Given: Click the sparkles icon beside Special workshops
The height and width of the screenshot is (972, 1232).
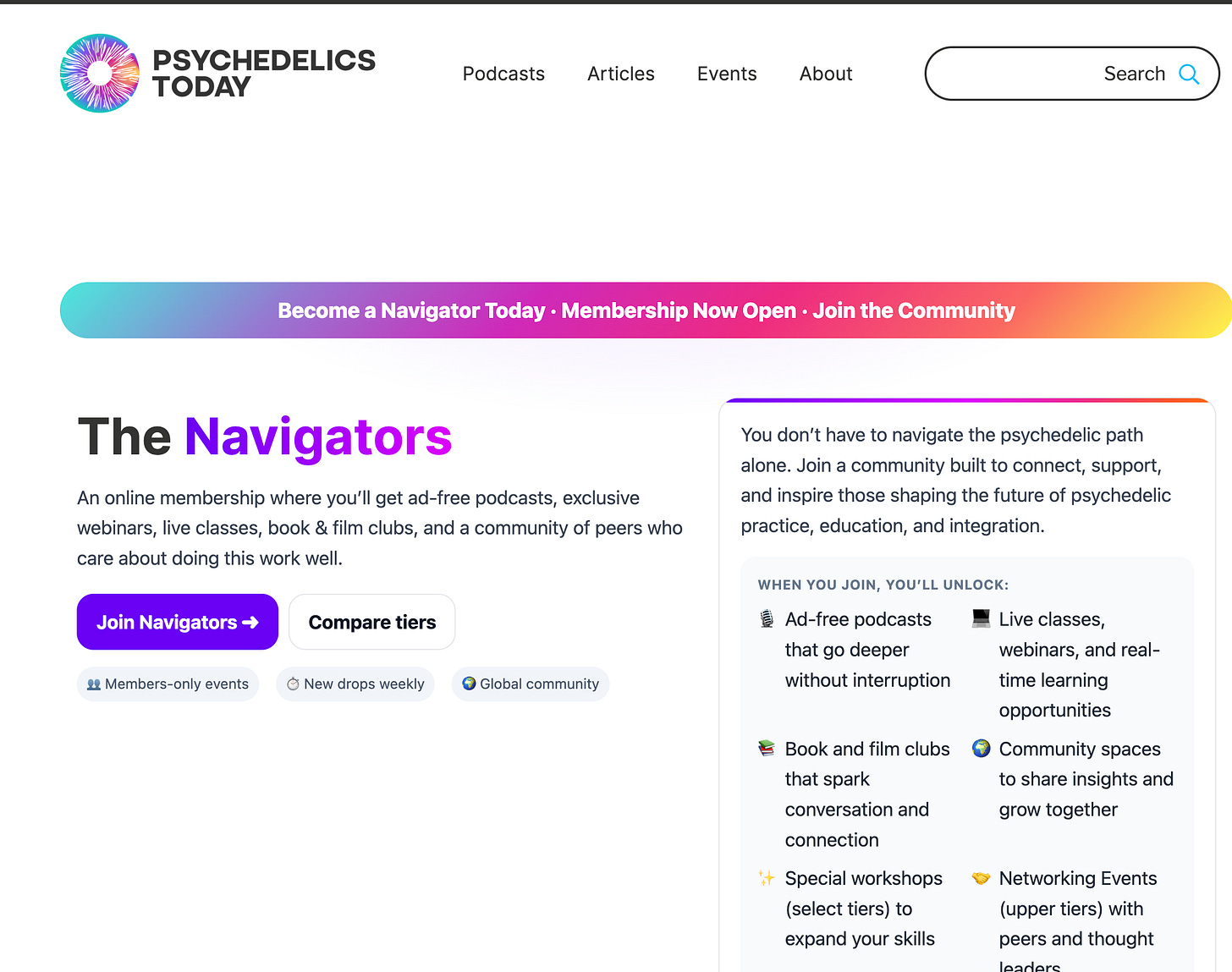Looking at the screenshot, I should 767,877.
